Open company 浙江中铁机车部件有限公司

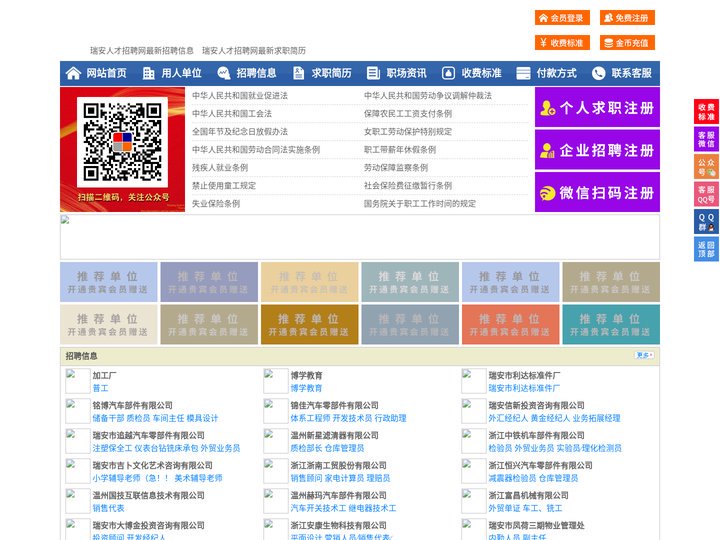[x=536, y=435]
